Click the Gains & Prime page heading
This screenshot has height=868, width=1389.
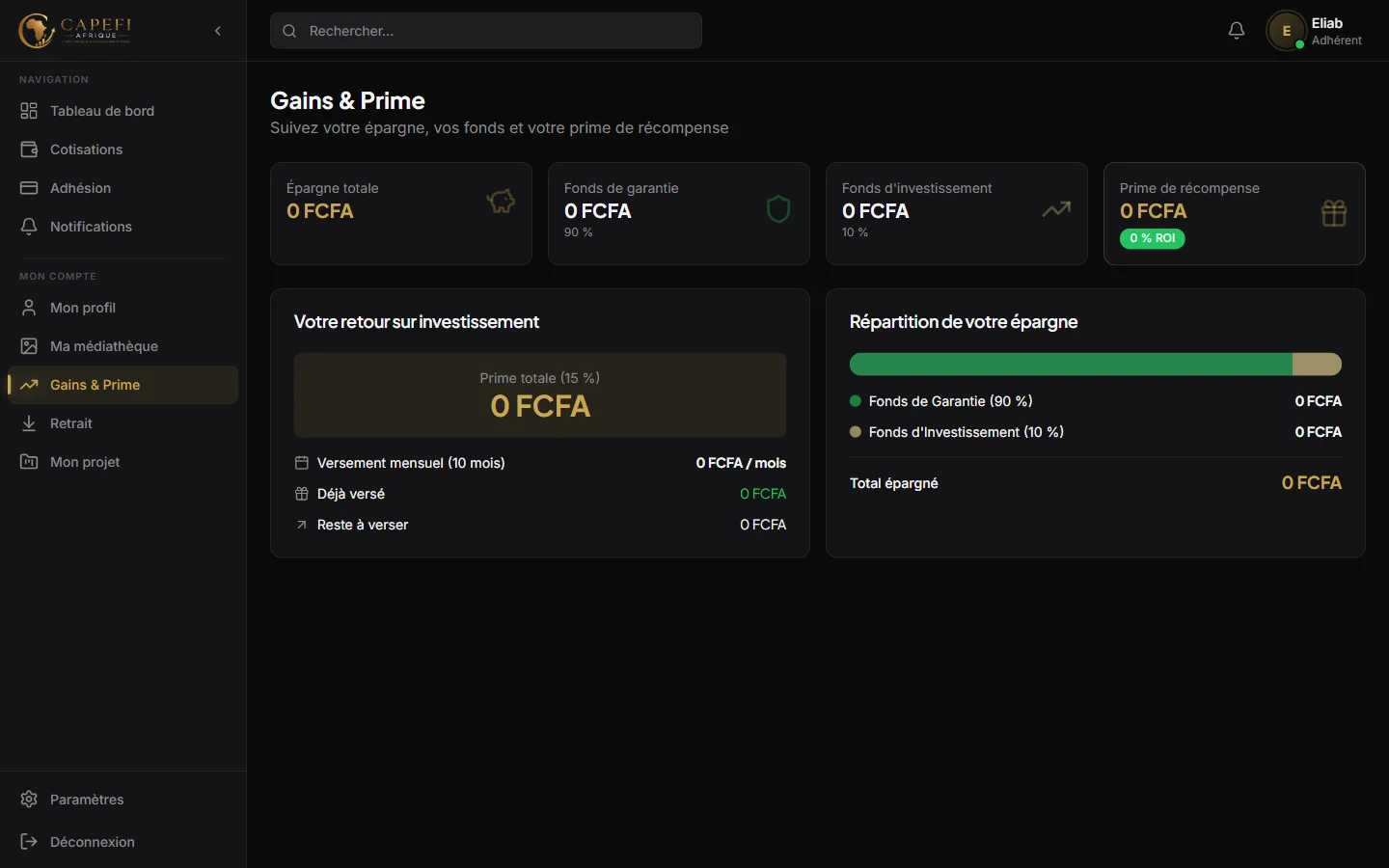click(x=347, y=100)
